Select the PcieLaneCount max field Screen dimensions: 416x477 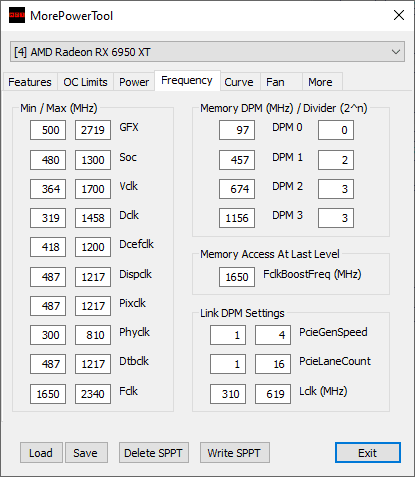(273, 364)
